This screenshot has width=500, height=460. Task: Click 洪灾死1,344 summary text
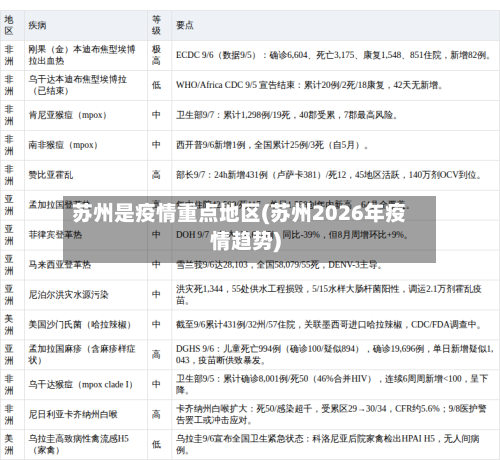tap(329, 295)
